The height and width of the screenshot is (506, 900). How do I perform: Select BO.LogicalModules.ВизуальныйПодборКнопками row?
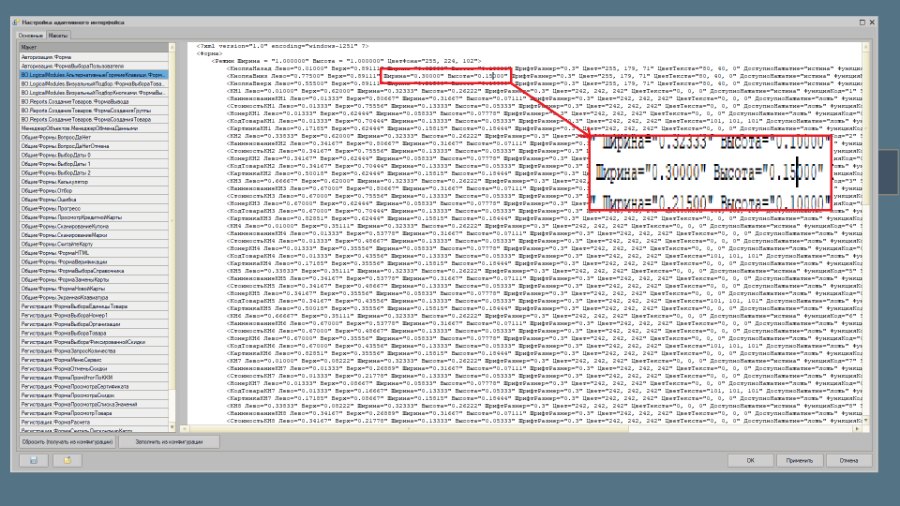93,92
